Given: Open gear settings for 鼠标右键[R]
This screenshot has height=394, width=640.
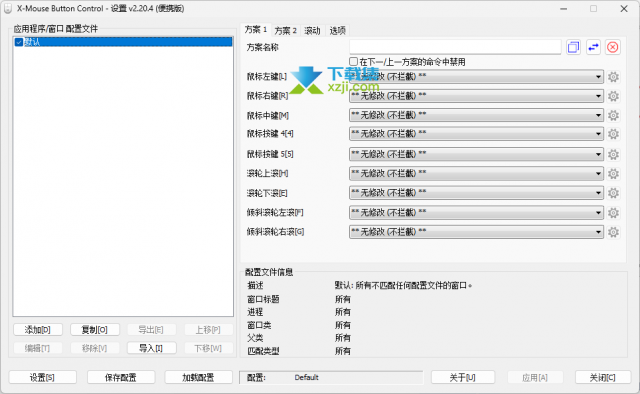Looking at the screenshot, I should (613, 96).
